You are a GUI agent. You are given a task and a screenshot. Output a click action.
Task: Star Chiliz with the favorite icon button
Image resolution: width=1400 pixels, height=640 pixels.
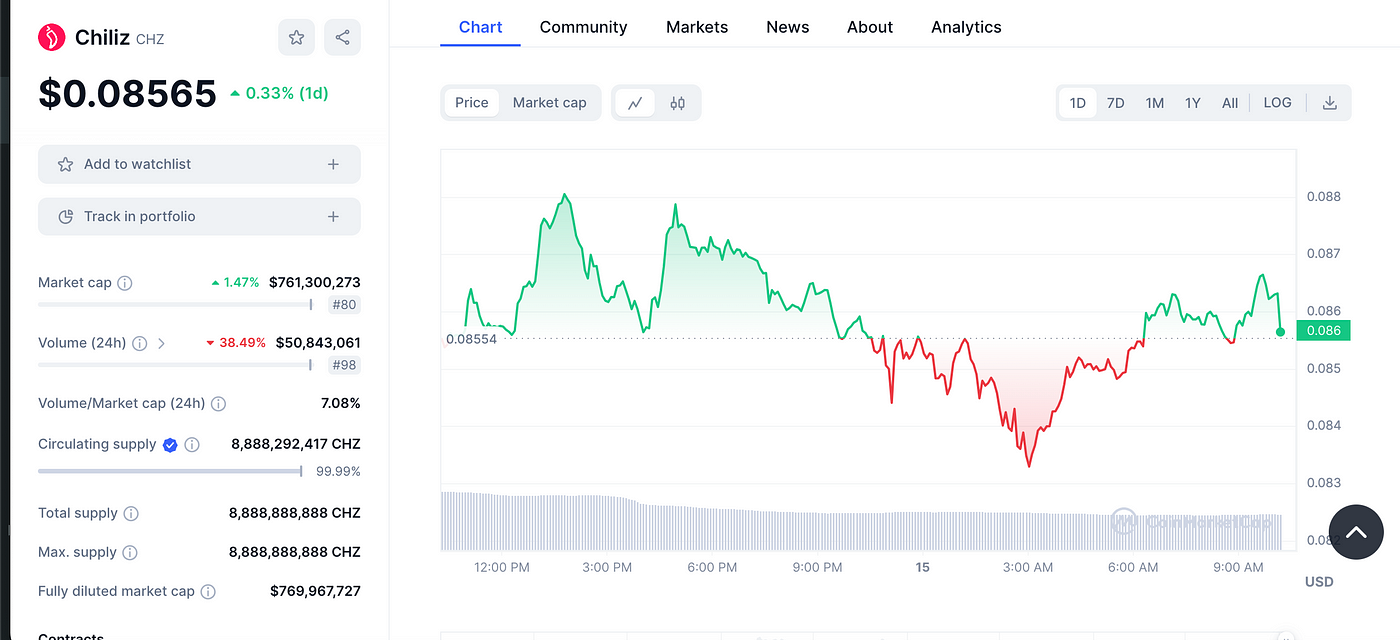pyautogui.click(x=296, y=37)
